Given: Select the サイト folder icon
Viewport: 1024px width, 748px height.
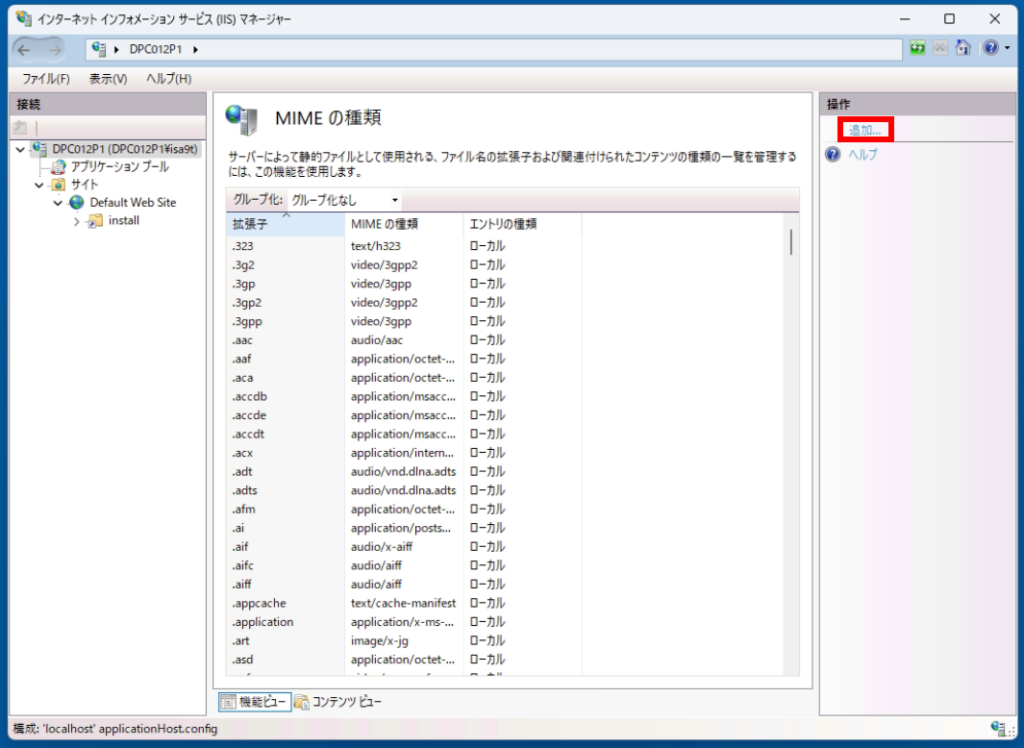Looking at the screenshot, I should point(58,184).
